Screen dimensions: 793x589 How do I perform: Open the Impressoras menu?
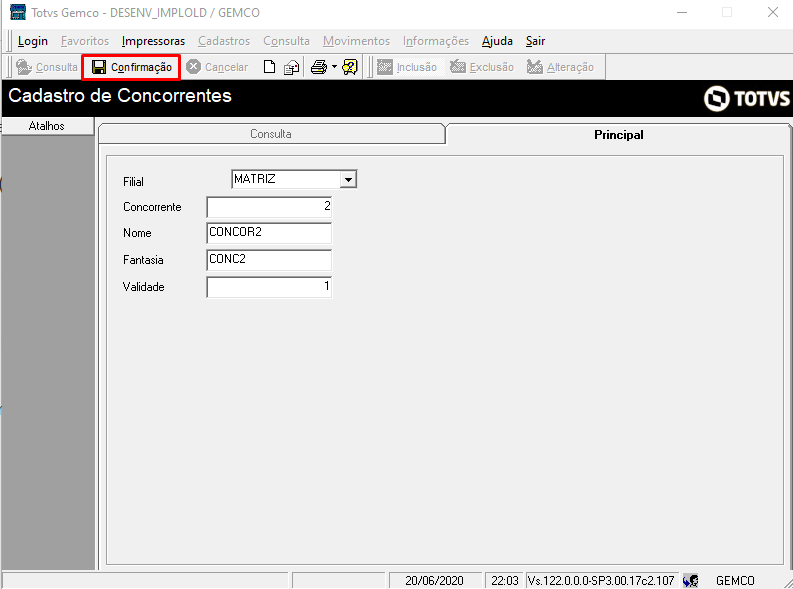[153, 41]
